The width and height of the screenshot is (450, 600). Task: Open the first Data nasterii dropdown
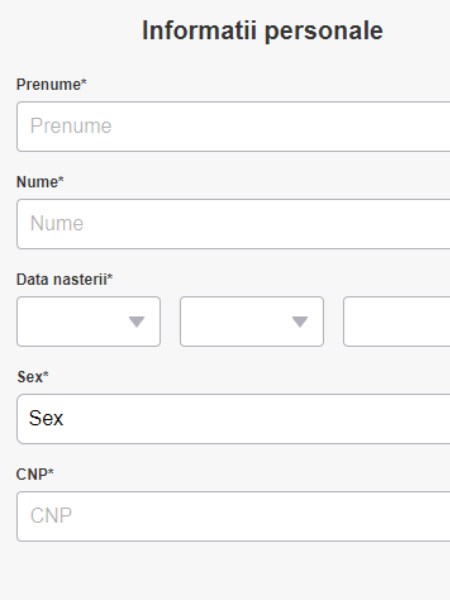(88, 321)
